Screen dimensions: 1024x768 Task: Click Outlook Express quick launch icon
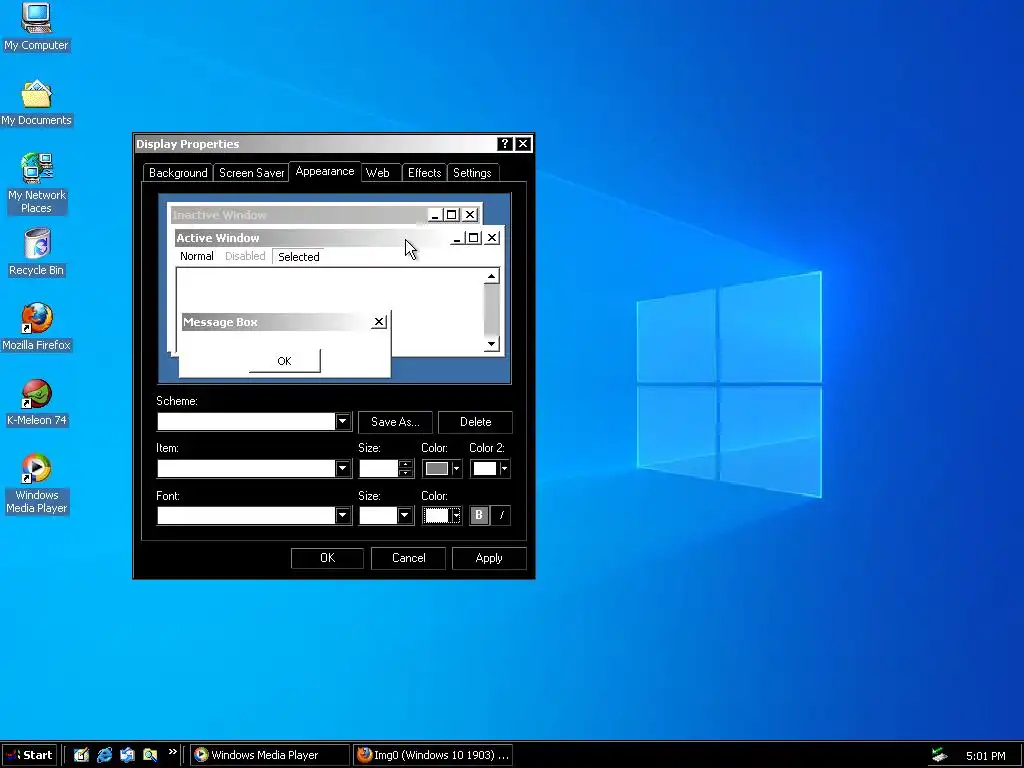pyautogui.click(x=127, y=755)
